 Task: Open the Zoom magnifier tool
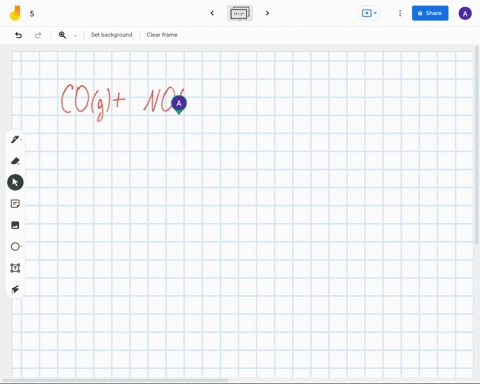(62, 35)
